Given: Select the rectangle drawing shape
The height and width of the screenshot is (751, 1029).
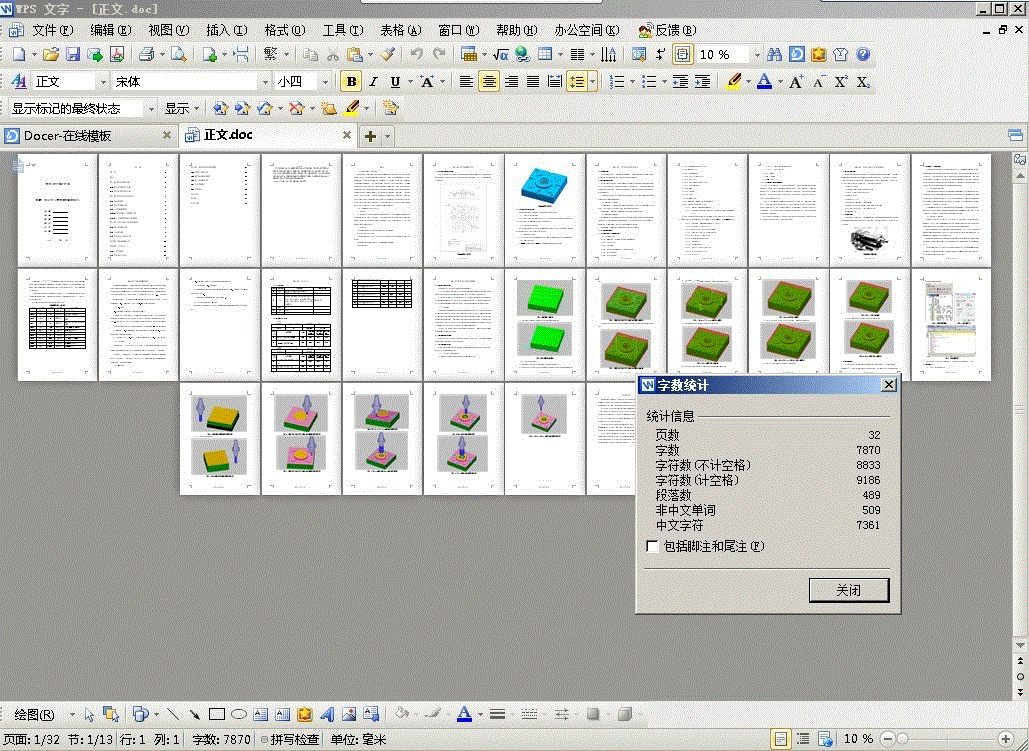Looking at the screenshot, I should click(217, 714).
